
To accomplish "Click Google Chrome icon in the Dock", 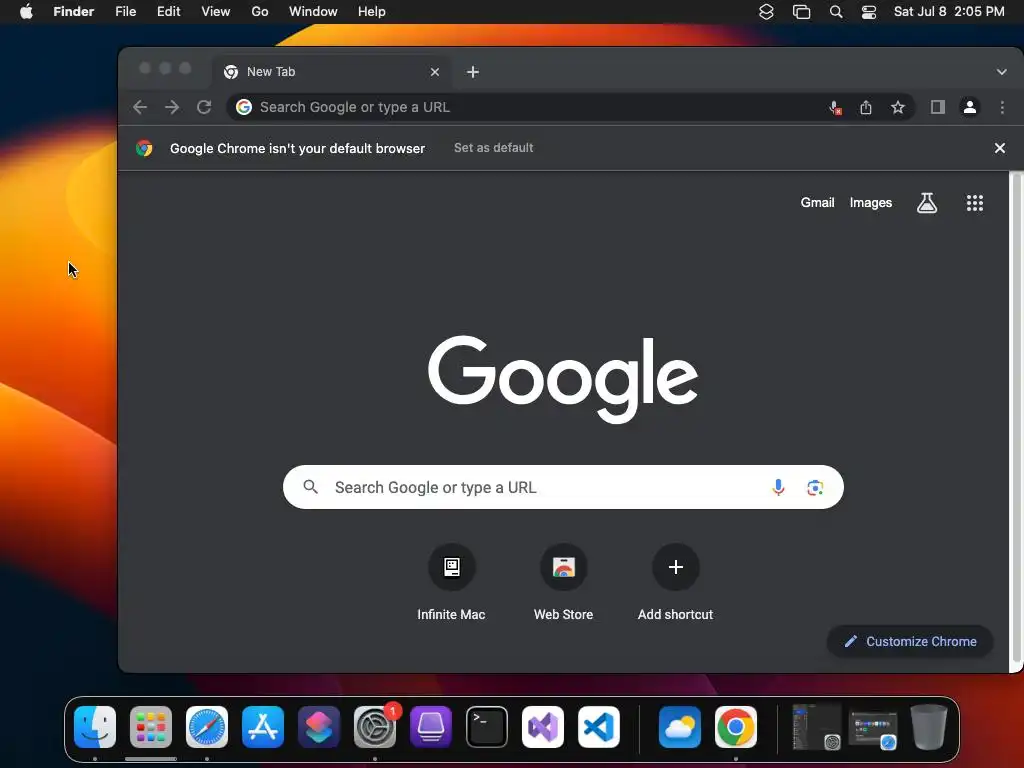I will pos(736,727).
